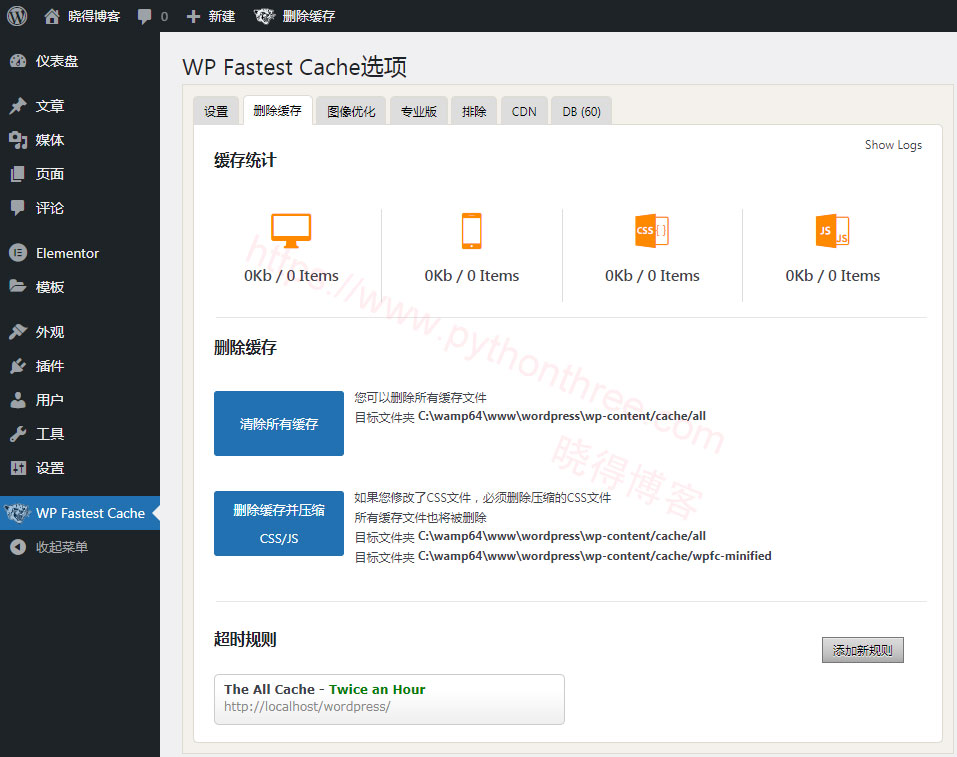This screenshot has width=957, height=757.
Task: Click the 外观 paintbrush icon
Action: [x=18, y=331]
